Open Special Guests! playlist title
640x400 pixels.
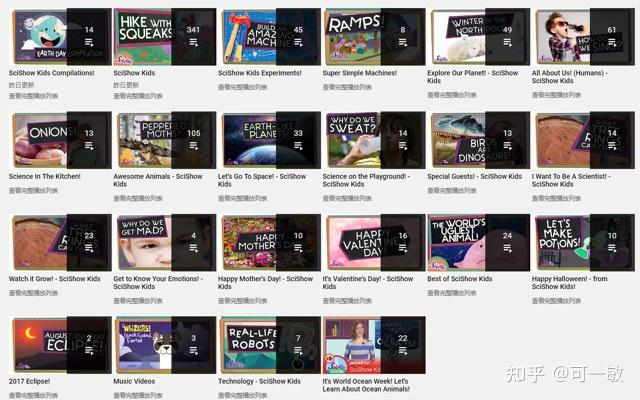pyautogui.click(x=475, y=176)
